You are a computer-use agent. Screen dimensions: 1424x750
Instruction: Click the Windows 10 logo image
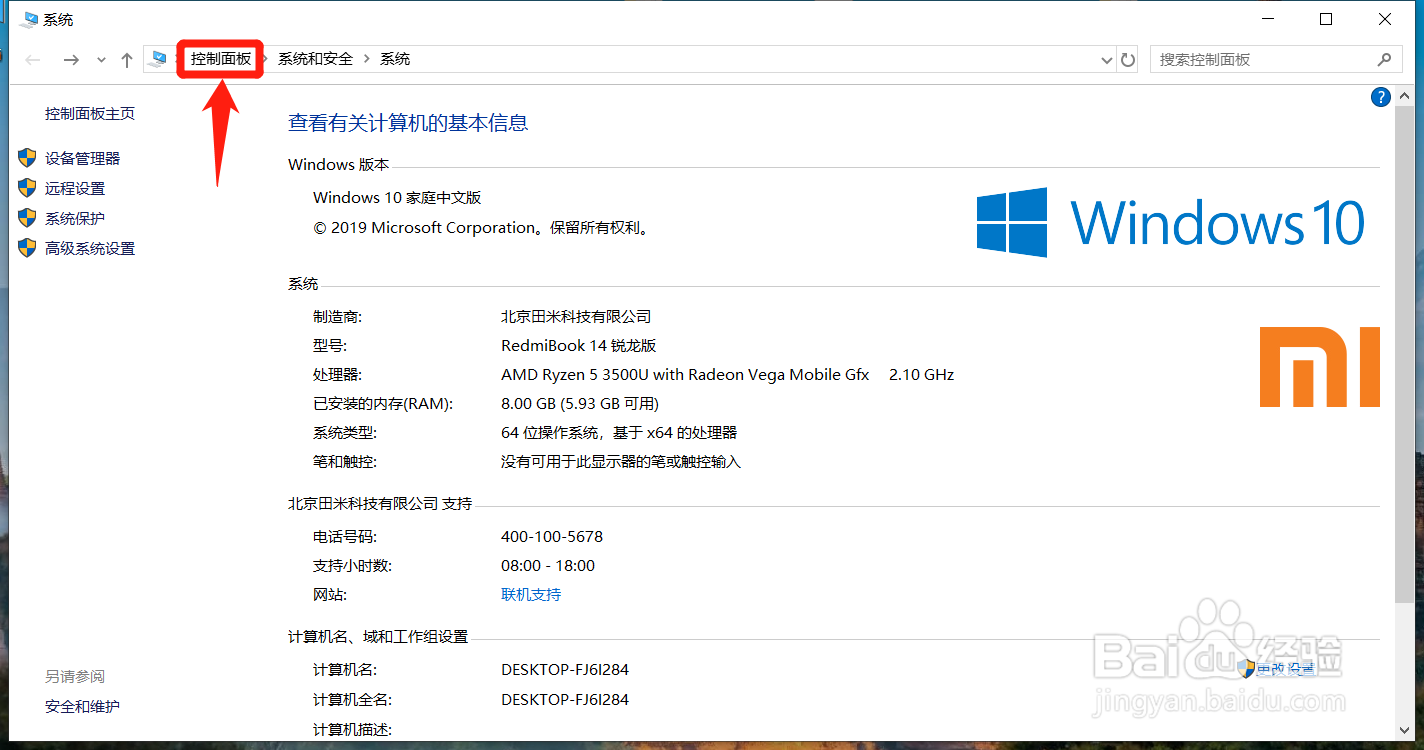[1171, 222]
